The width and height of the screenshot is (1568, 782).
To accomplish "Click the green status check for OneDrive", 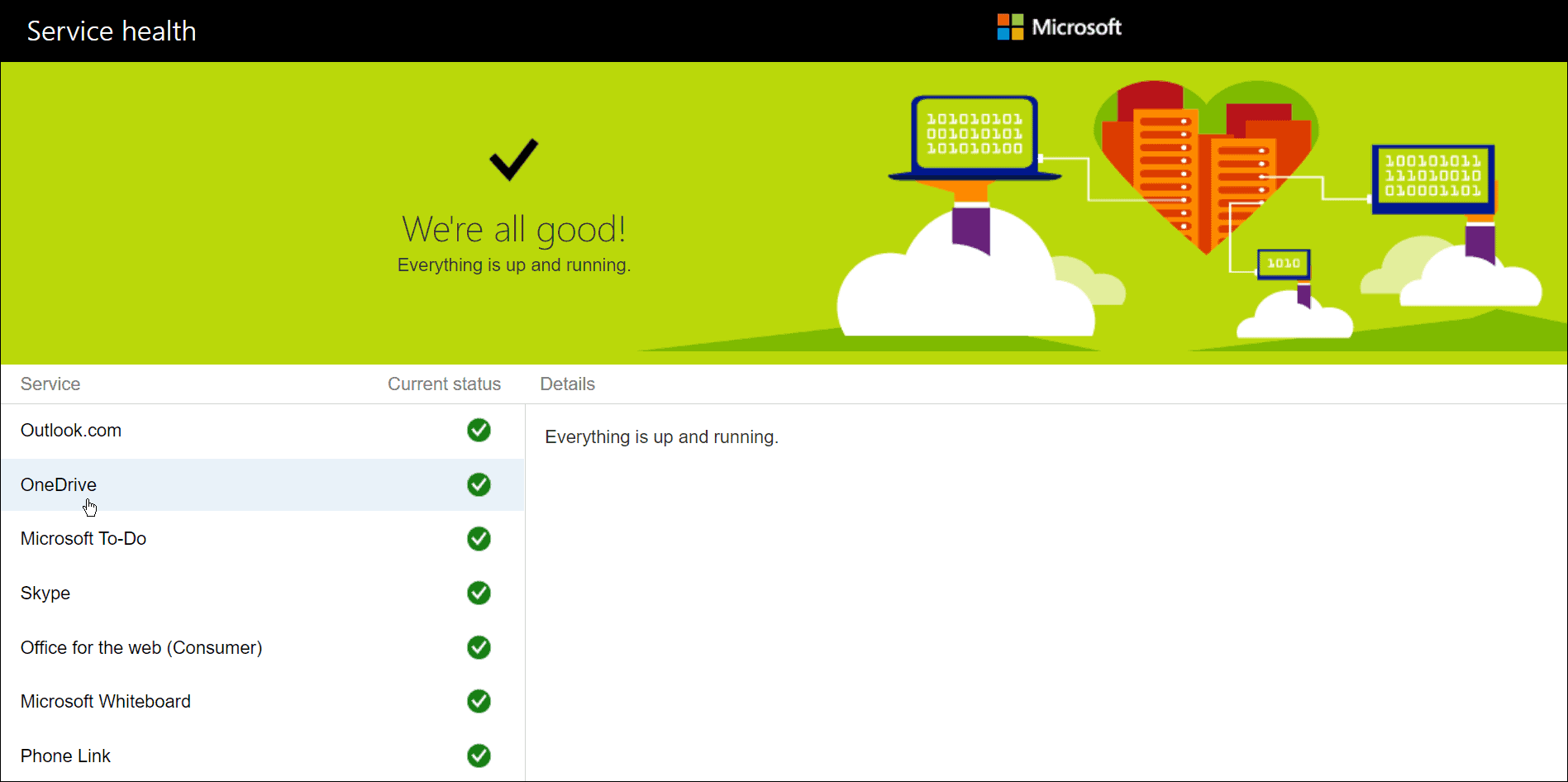I will (479, 484).
